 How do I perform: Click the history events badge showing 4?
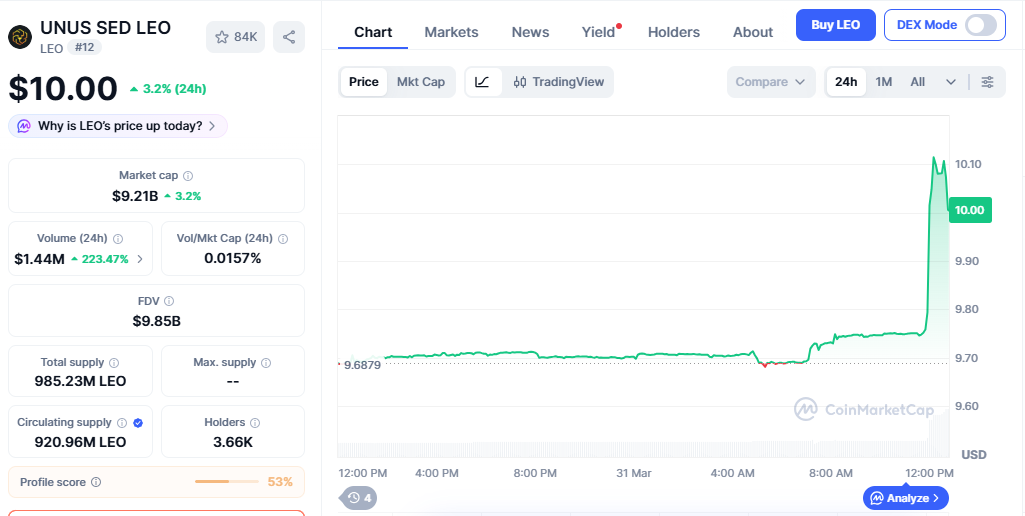[358, 498]
